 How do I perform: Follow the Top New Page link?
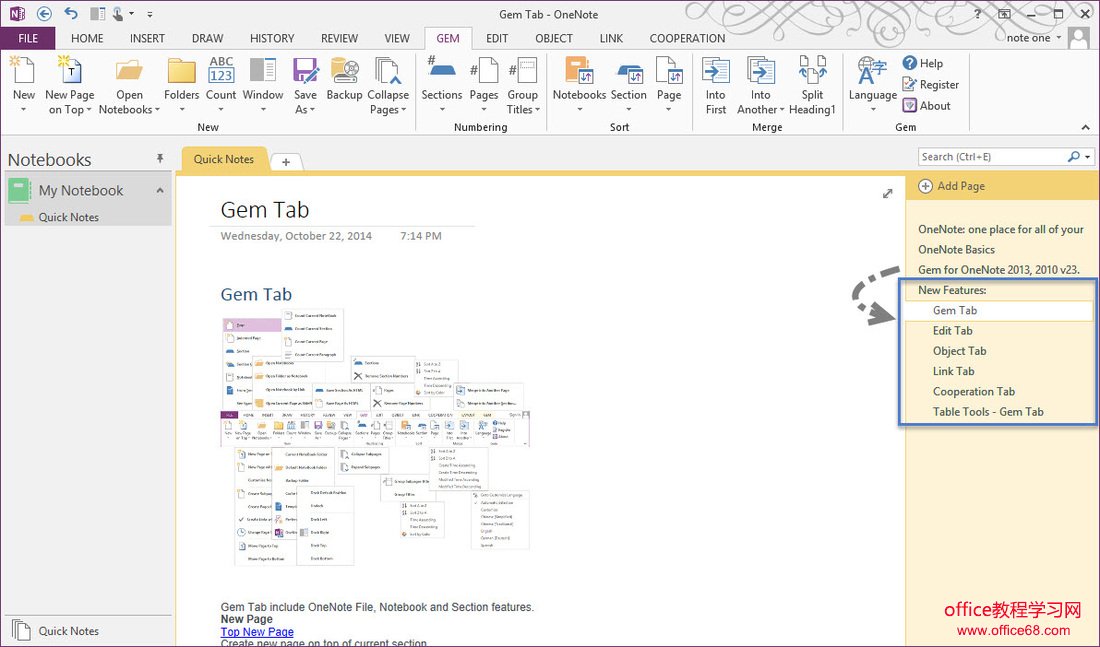[x=257, y=632]
